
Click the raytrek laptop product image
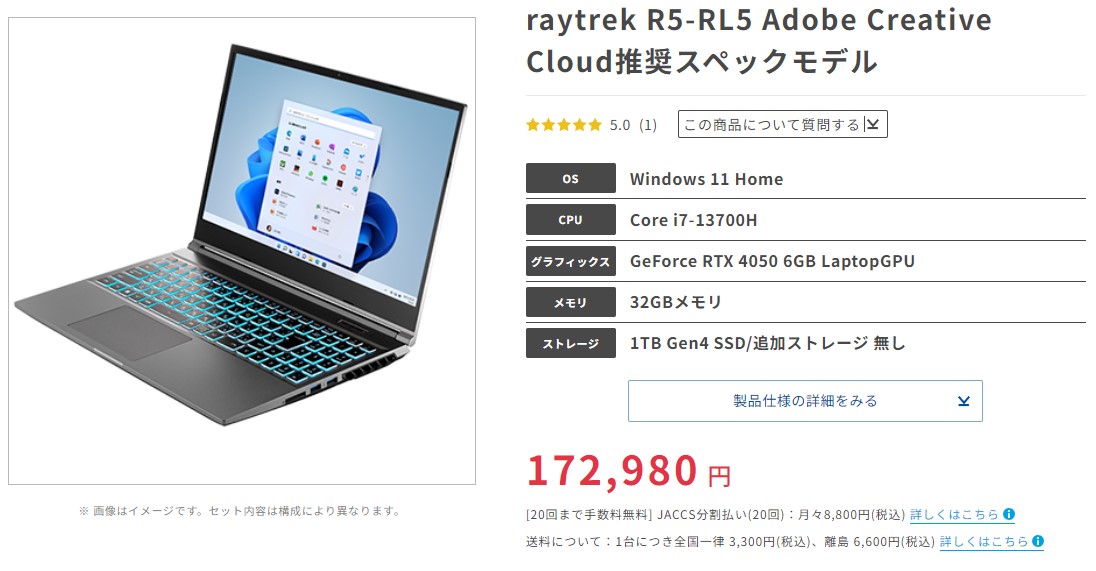coord(242,251)
